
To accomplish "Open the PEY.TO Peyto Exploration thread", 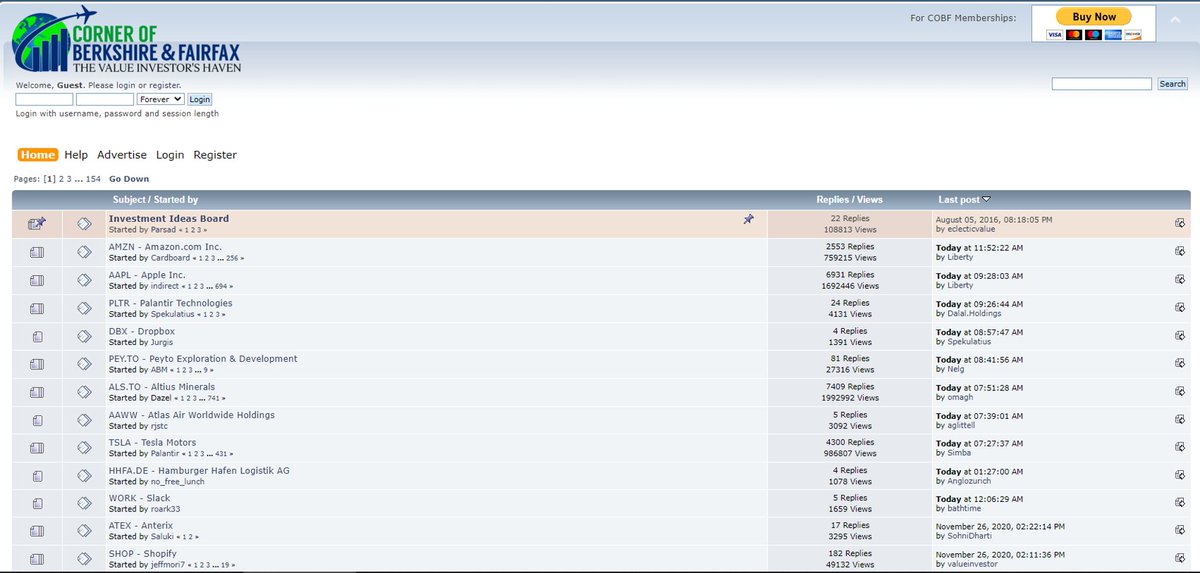I will click(x=203, y=358).
